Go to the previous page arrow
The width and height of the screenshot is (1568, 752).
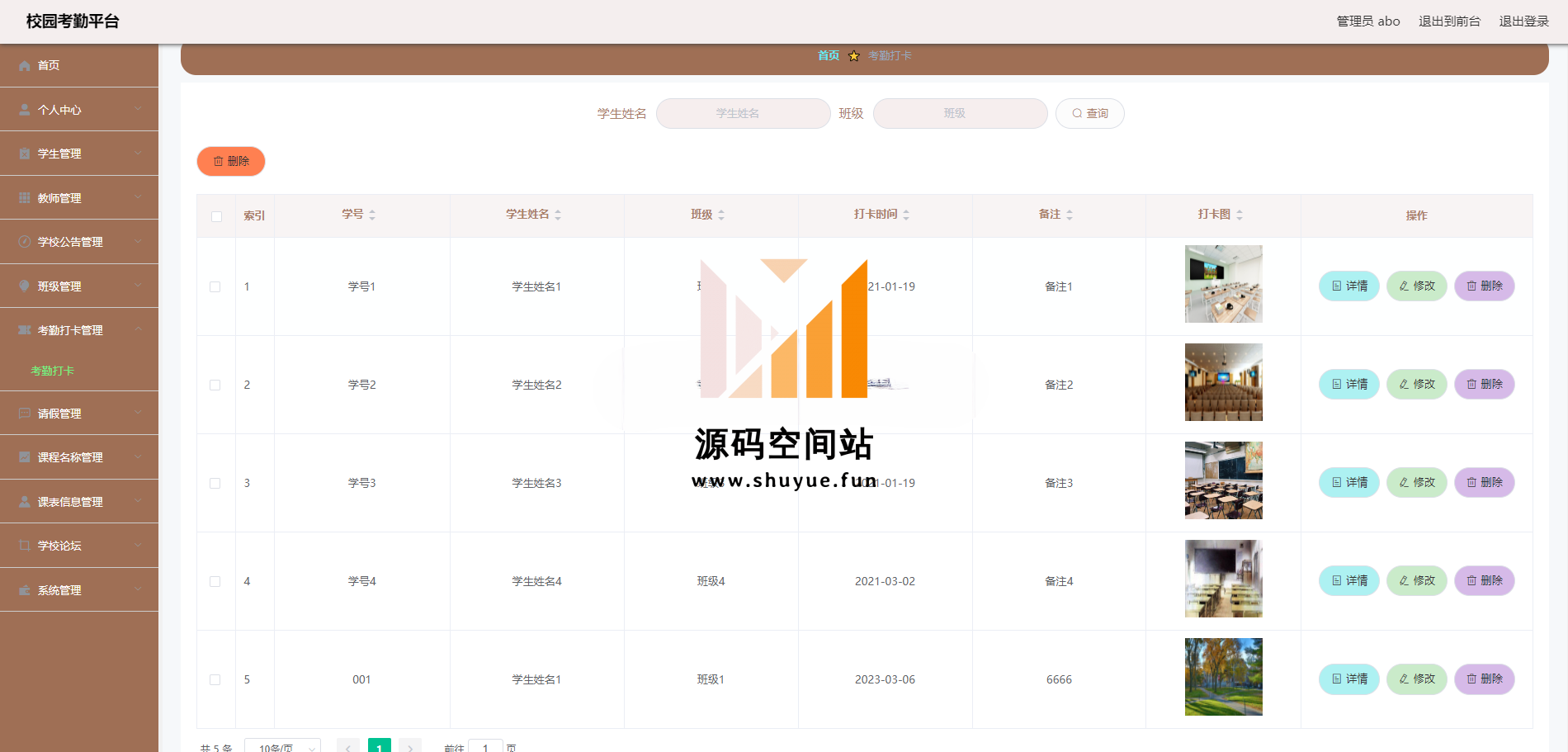coord(348,745)
